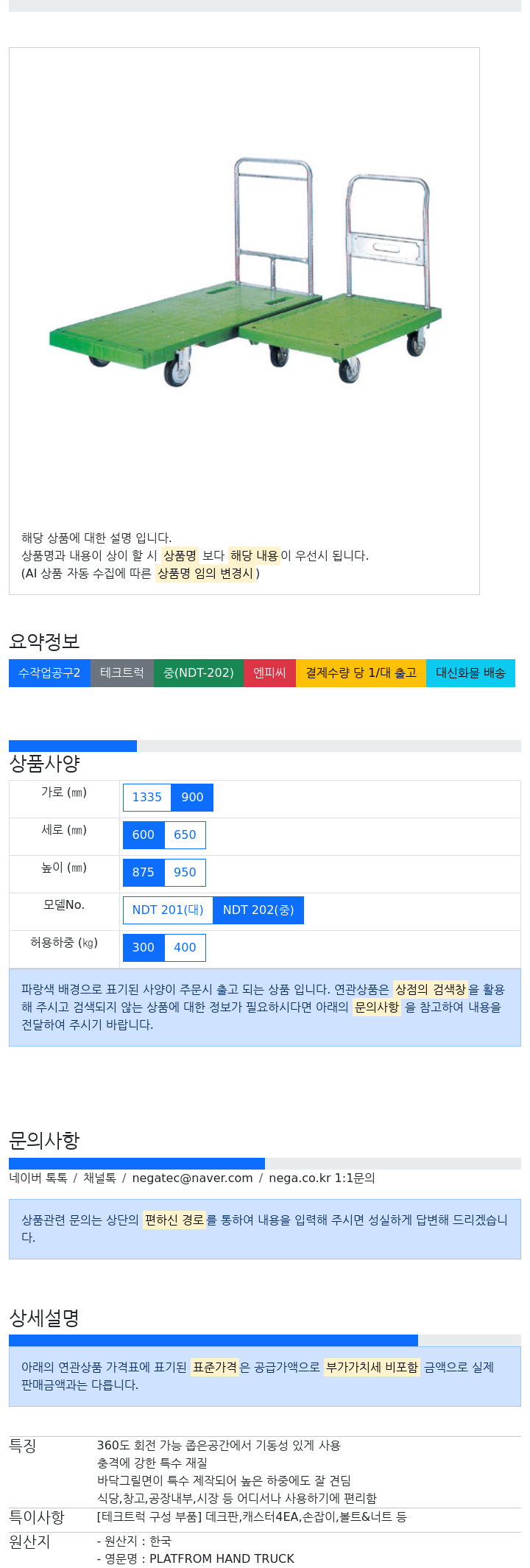The width and height of the screenshot is (530, 1568).
Task: Click the negatec@naver.com email link
Action: tap(192, 1178)
